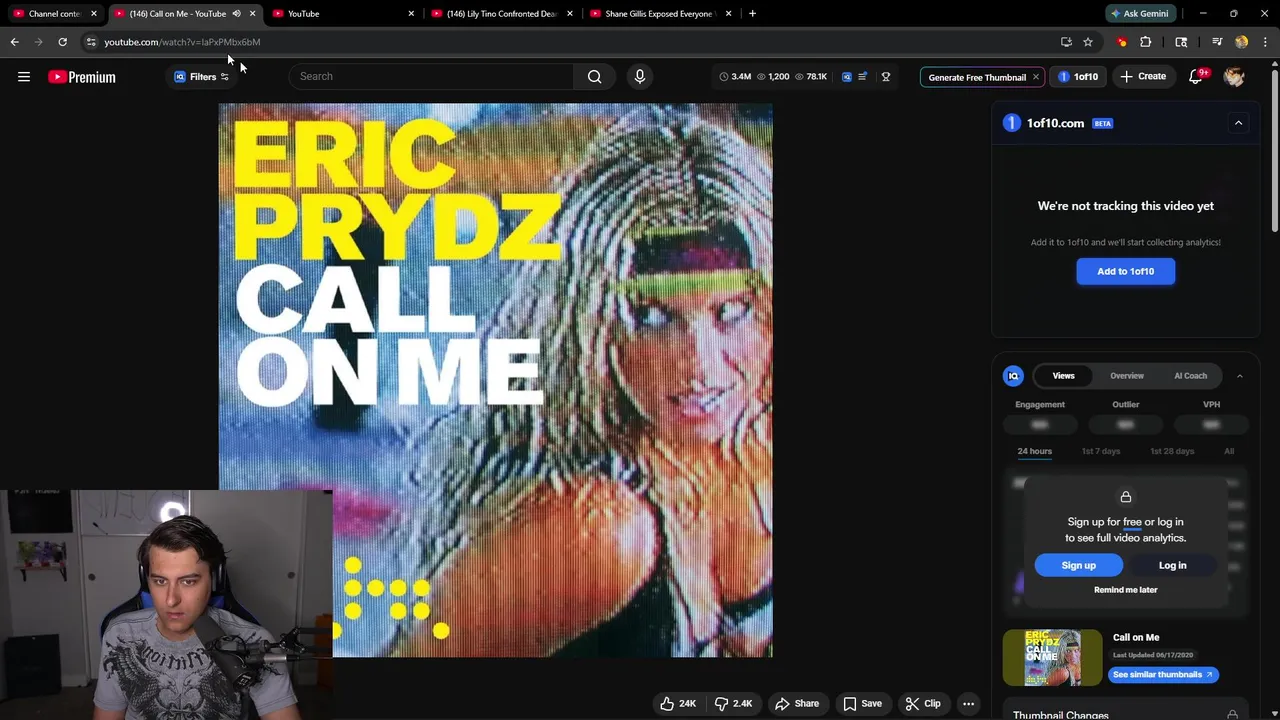Open a new browser tab
Viewport: 1280px width, 720px height.
point(752,14)
